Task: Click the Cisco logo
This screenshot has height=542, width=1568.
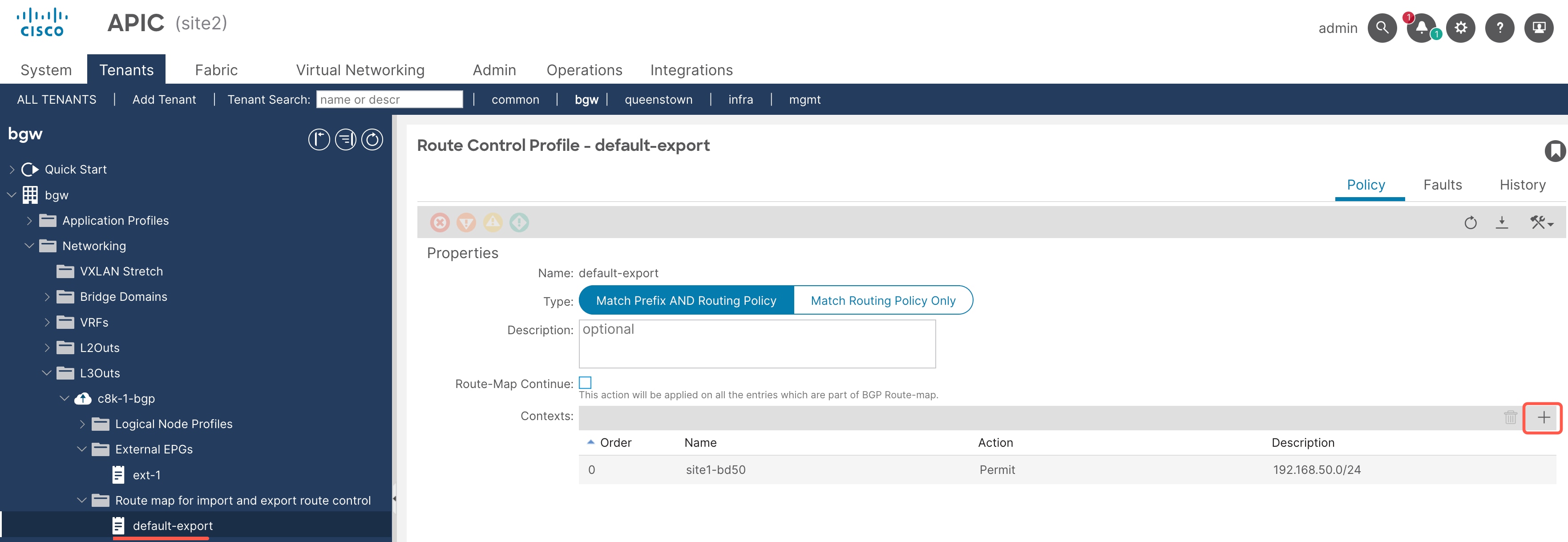Action: (42, 23)
